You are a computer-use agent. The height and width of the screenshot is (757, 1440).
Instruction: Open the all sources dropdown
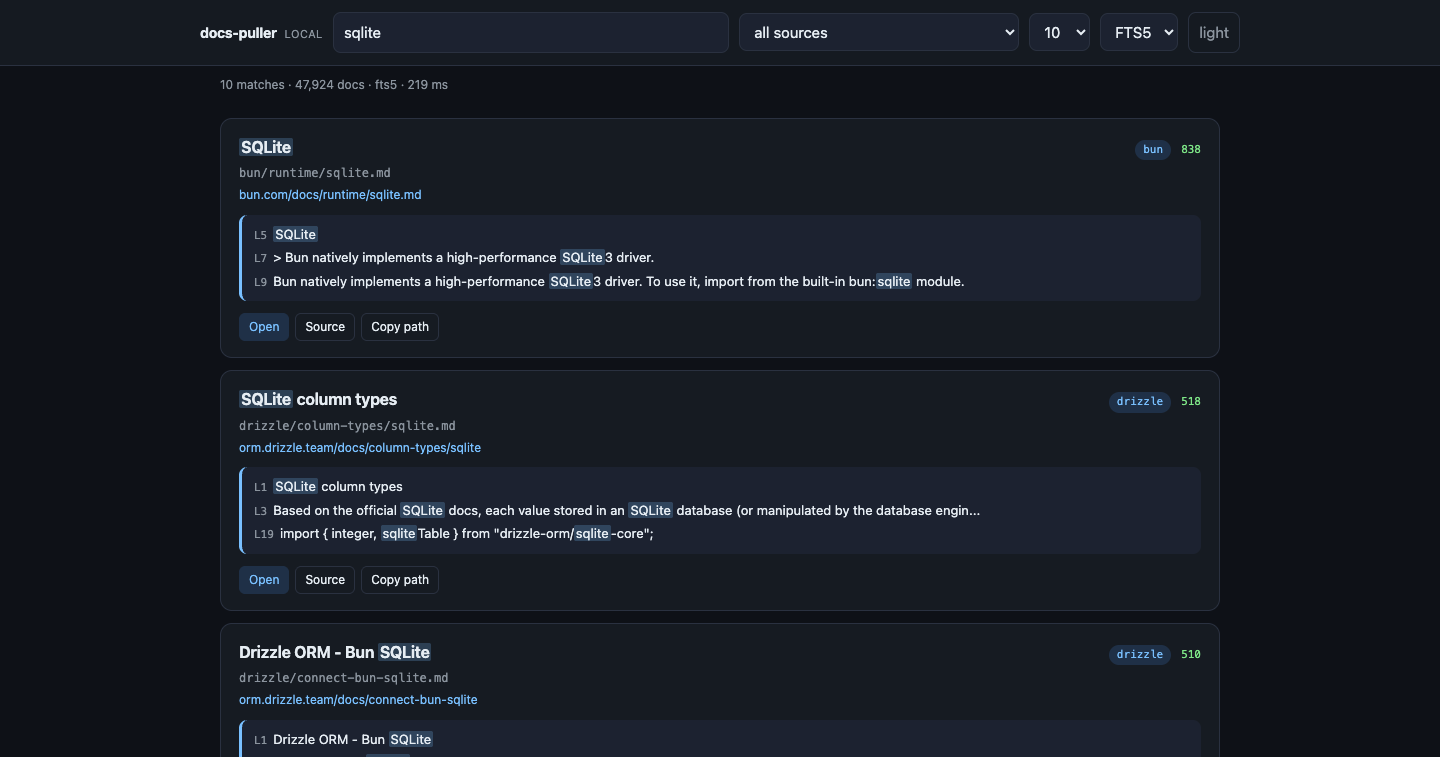(x=878, y=32)
